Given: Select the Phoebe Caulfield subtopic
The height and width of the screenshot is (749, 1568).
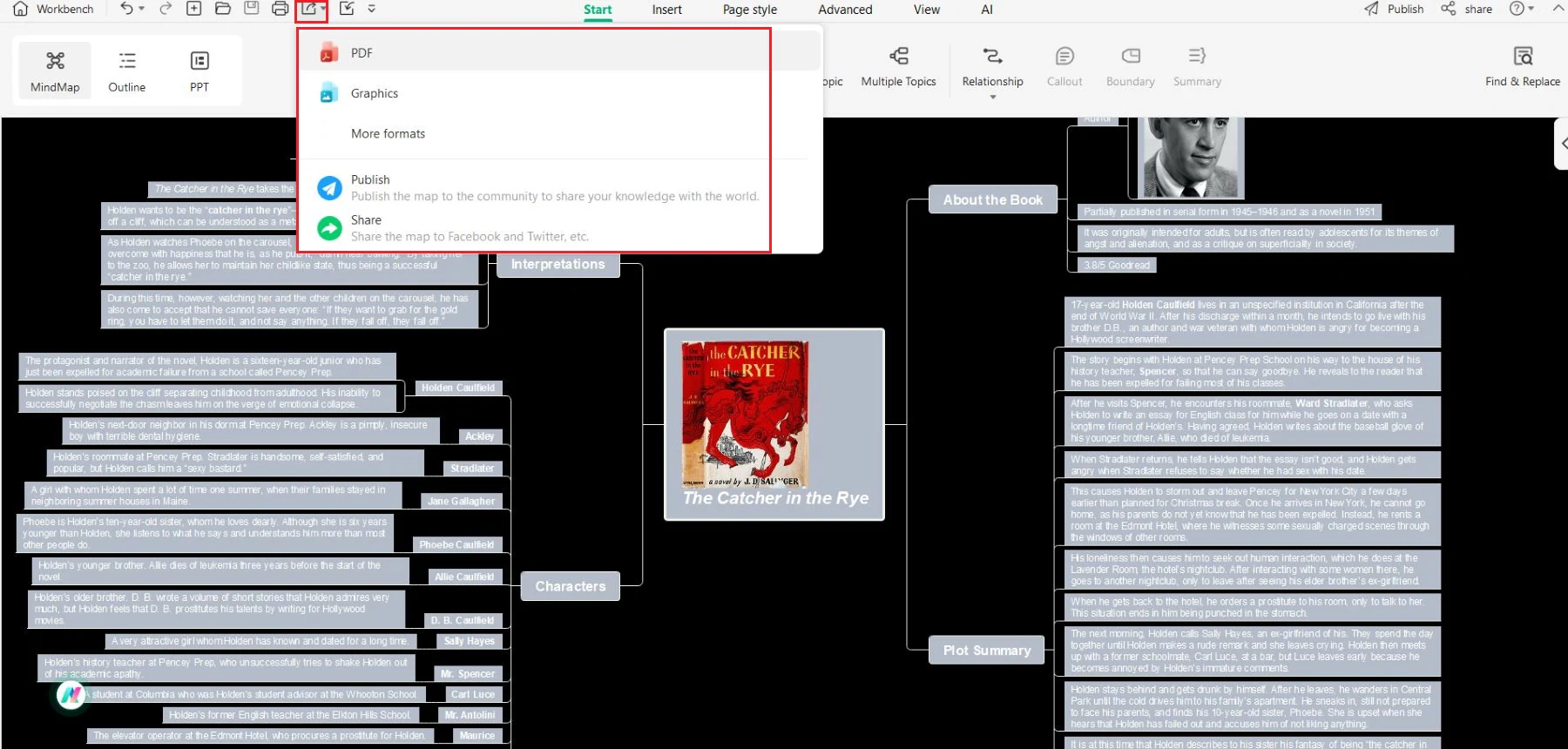Looking at the screenshot, I should 456,544.
